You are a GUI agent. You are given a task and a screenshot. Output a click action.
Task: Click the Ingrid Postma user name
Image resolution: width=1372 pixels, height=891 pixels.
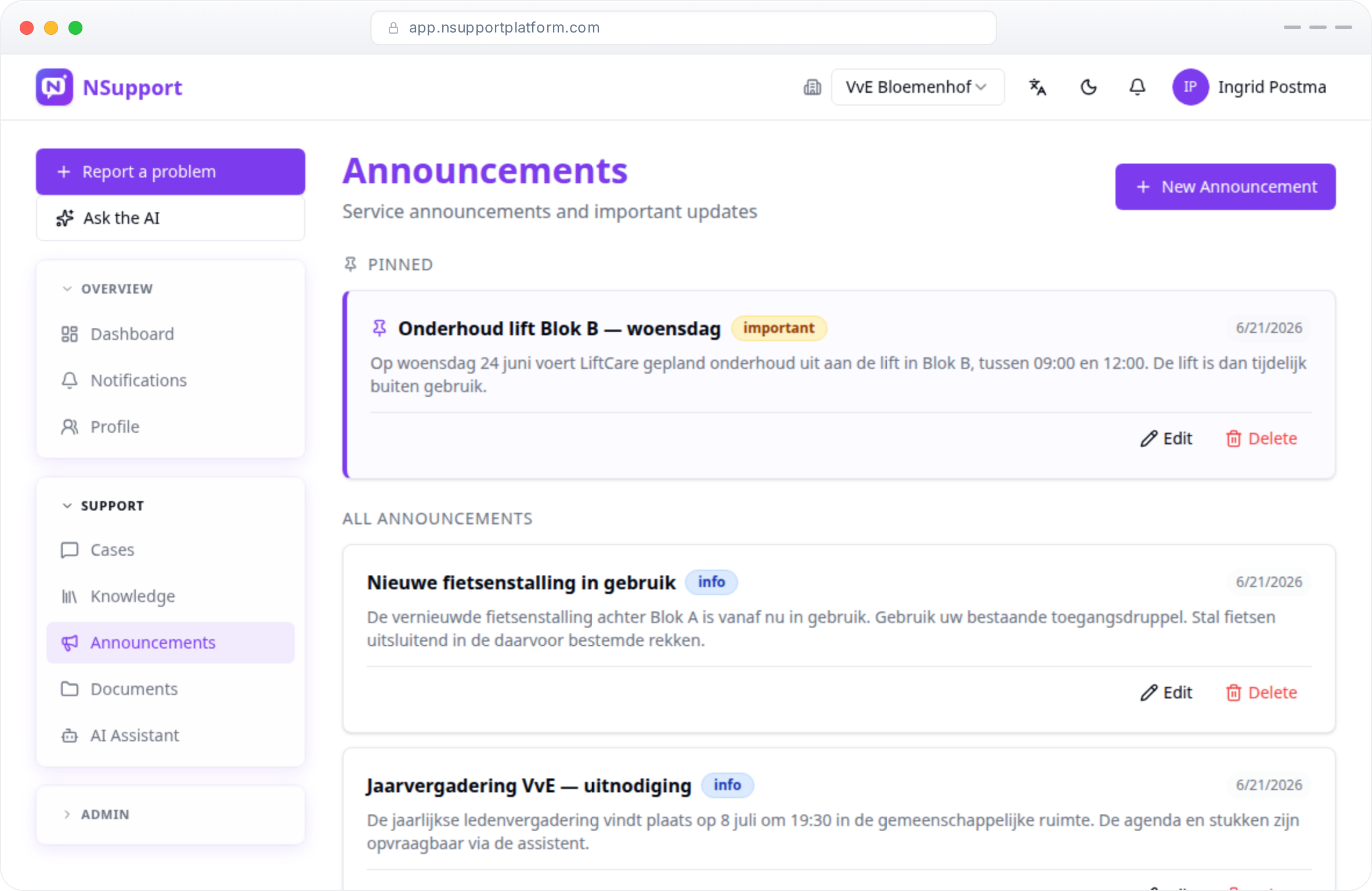pyautogui.click(x=1272, y=87)
